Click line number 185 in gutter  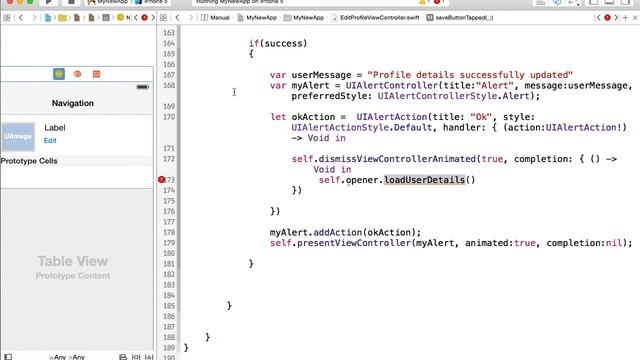click(x=169, y=306)
